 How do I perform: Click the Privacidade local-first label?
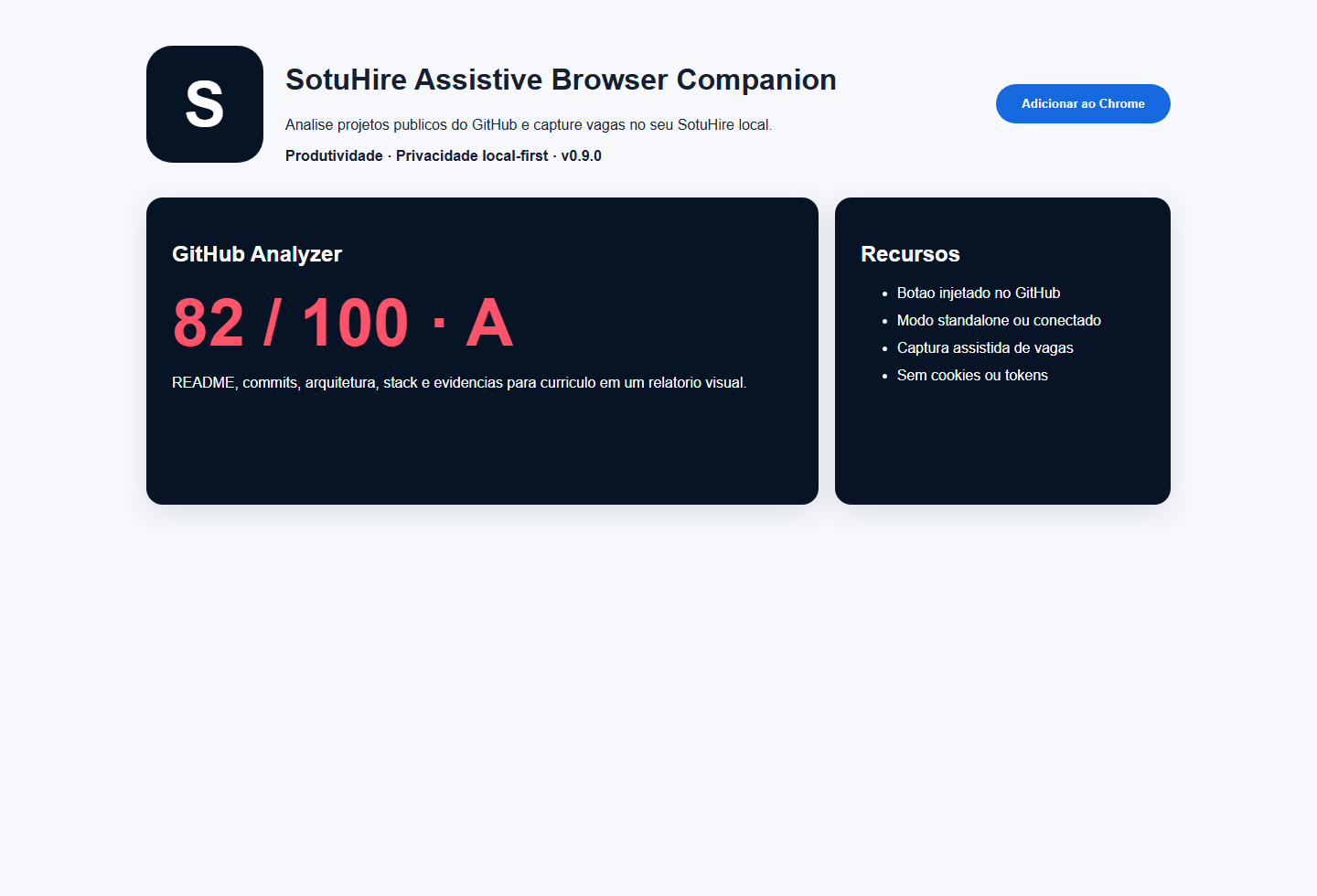coord(472,155)
